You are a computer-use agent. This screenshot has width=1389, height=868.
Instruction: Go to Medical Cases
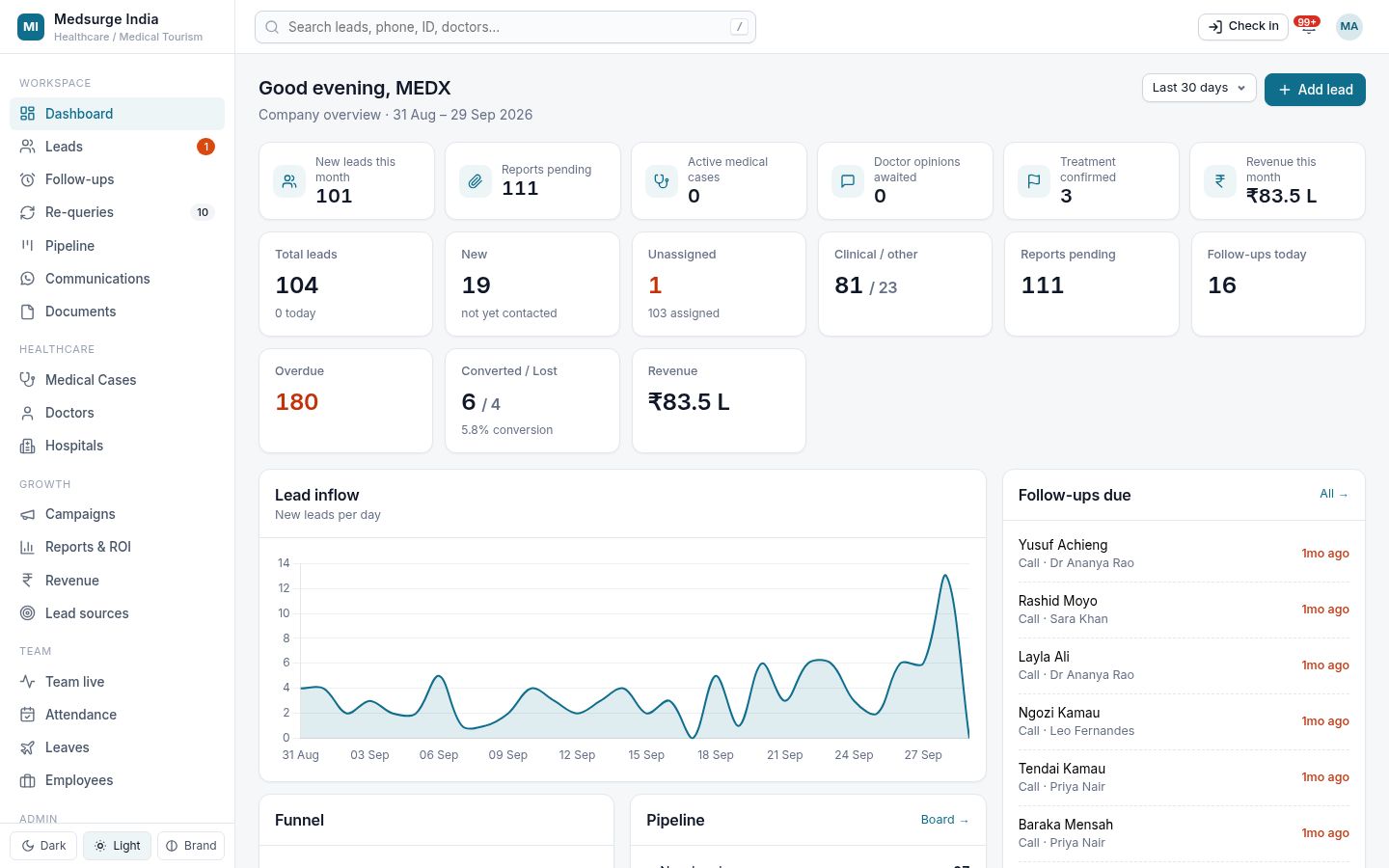tap(117, 380)
